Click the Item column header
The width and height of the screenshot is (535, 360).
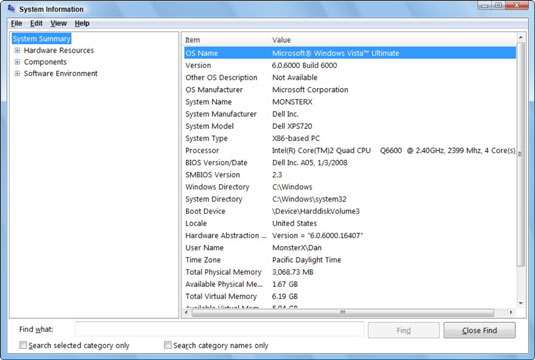point(226,40)
